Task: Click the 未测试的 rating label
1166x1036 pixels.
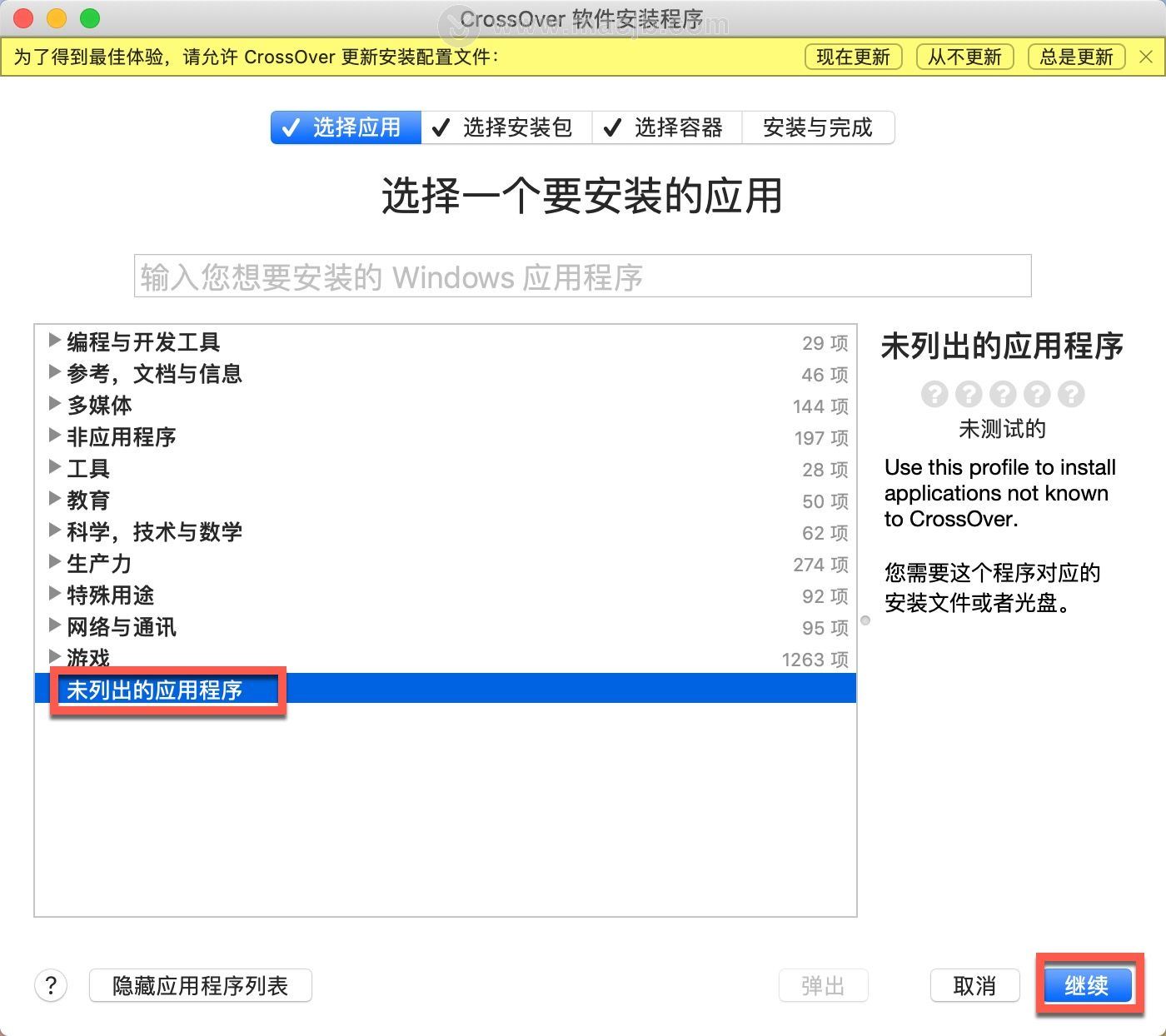Action: (1003, 429)
